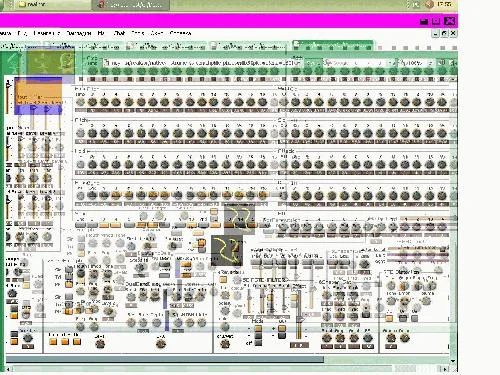Expand the address bar dropdown arrow
Image resolution: width=500 pixels, height=375 pixels.
point(298,62)
